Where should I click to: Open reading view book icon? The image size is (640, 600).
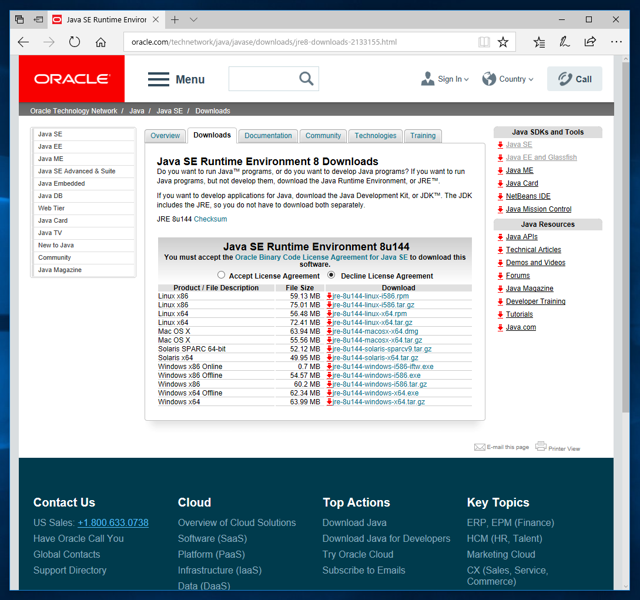(x=484, y=42)
